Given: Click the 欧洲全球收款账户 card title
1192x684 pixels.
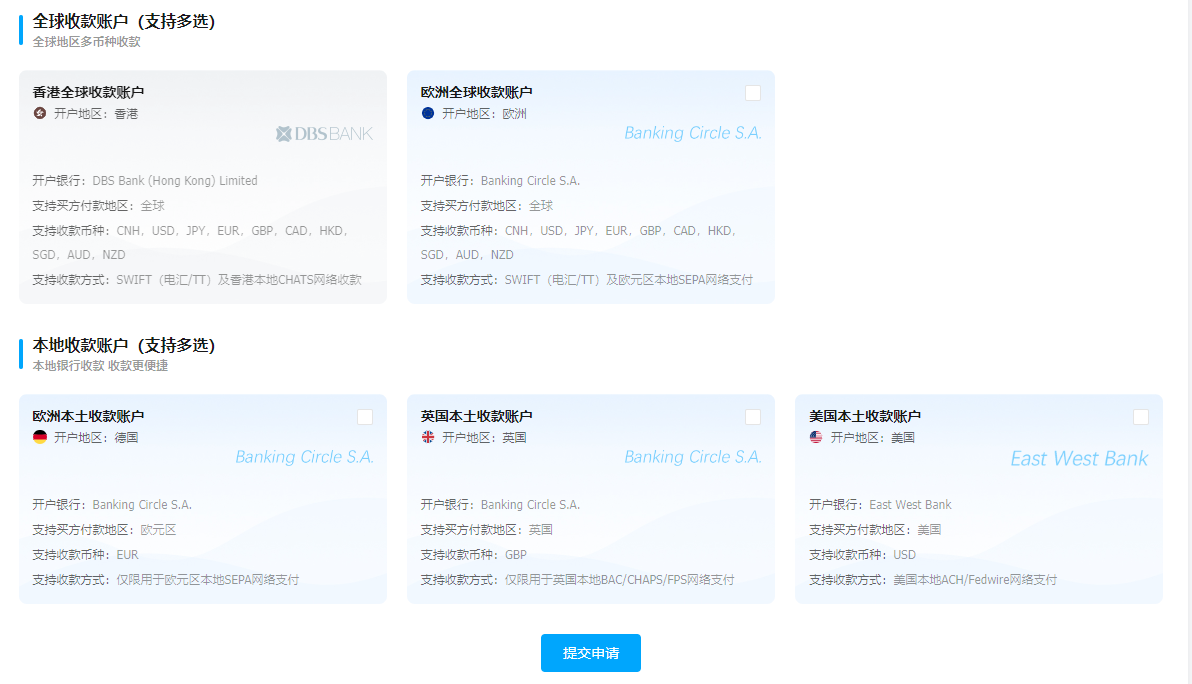Looking at the screenshot, I should (x=477, y=92).
